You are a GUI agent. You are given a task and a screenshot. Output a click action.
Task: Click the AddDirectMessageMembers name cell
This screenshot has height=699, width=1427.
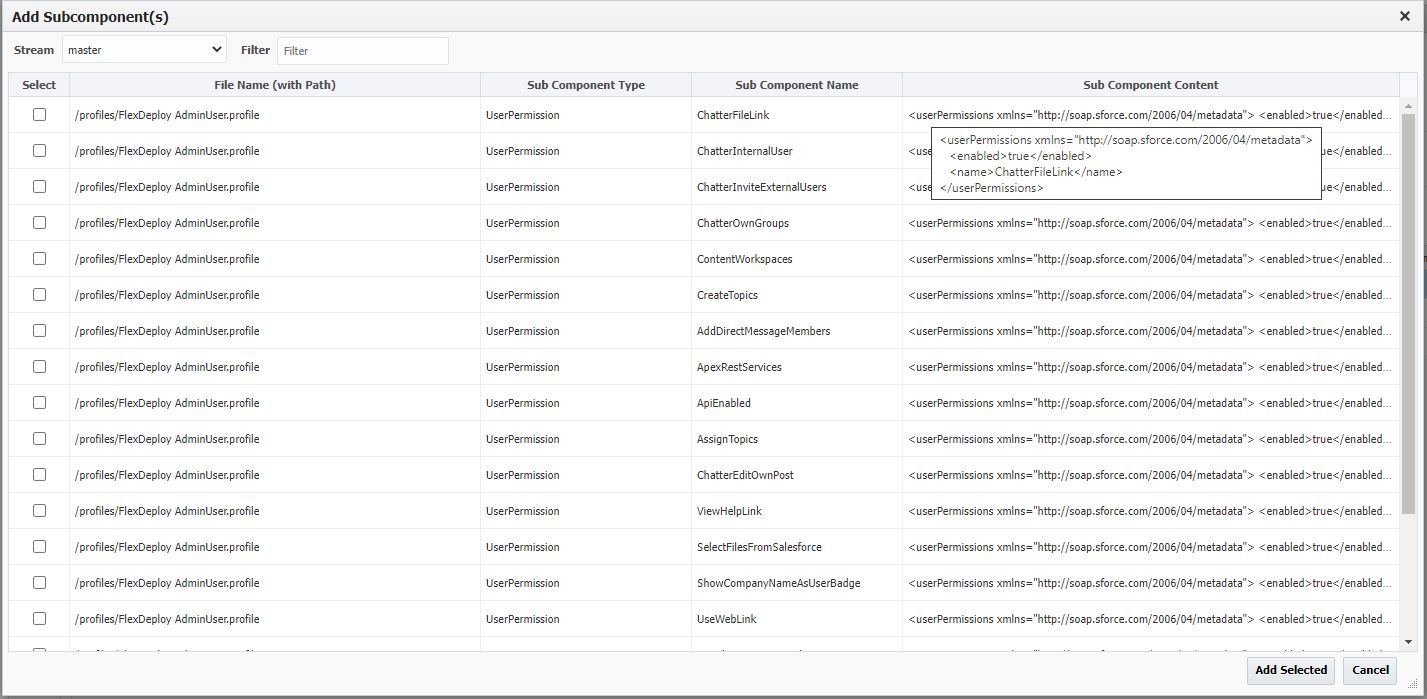(x=797, y=331)
